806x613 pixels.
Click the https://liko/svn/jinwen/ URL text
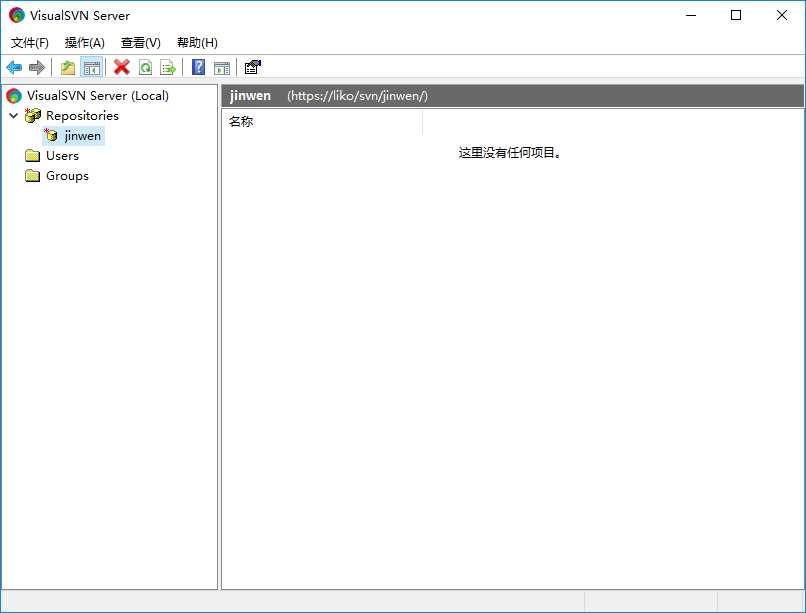tap(357, 96)
